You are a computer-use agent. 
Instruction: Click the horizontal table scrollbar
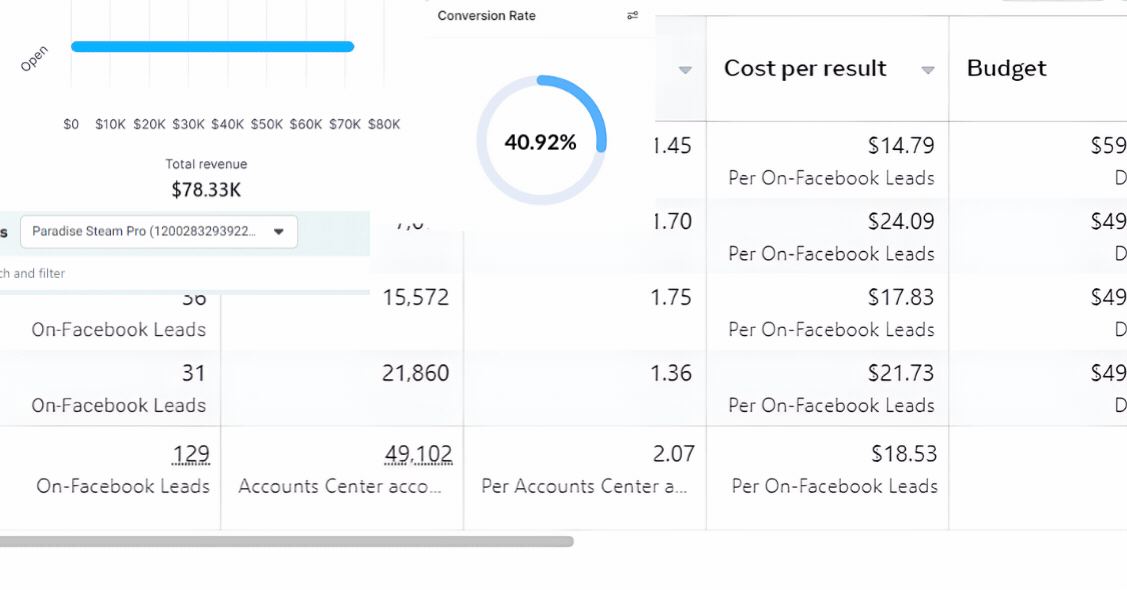coord(287,541)
